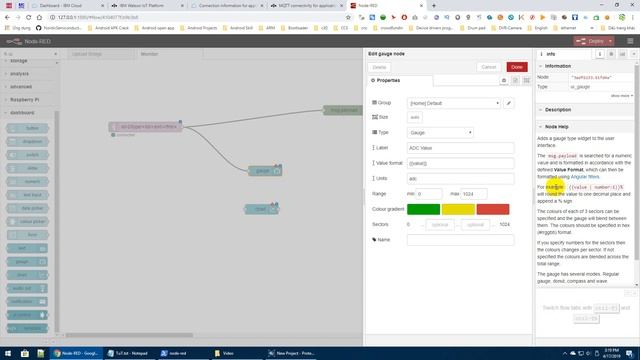This screenshot has width=640, height=360.
Task: Click the Range min input
Action: pyautogui.click(x=429, y=194)
